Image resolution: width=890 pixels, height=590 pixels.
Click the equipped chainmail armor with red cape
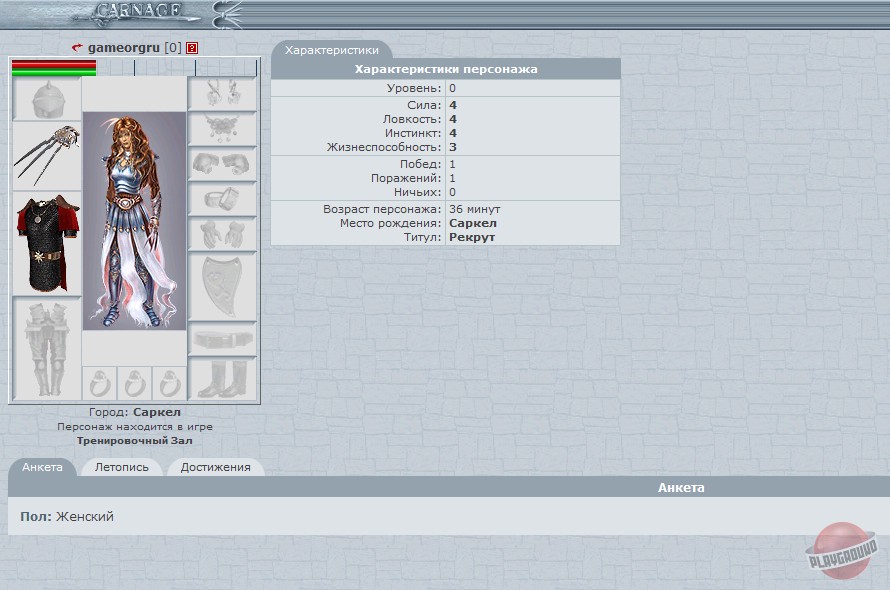(x=46, y=243)
